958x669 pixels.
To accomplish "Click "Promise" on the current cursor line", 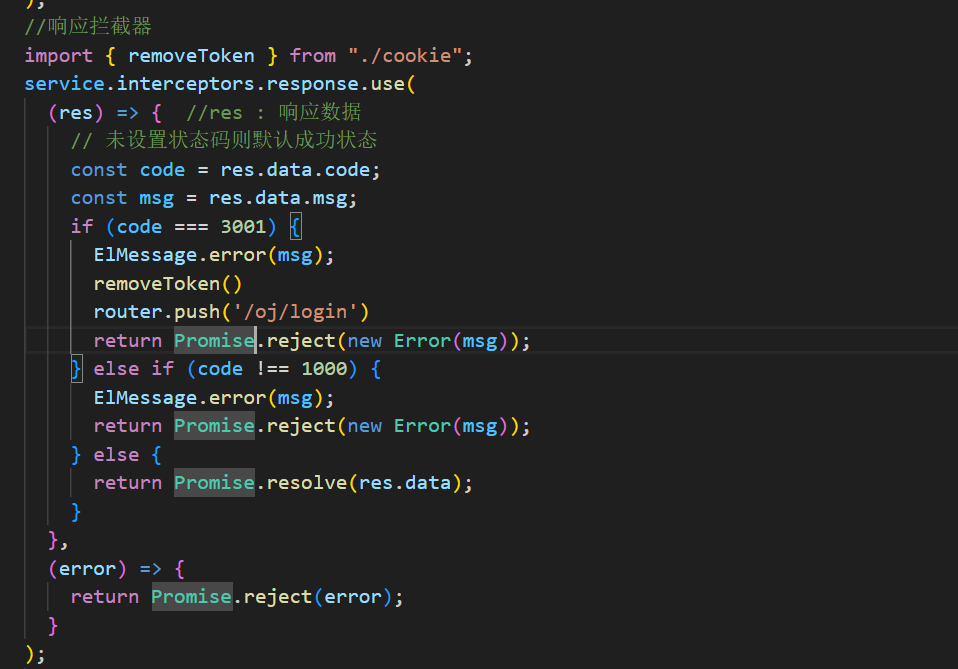I will (x=214, y=340).
